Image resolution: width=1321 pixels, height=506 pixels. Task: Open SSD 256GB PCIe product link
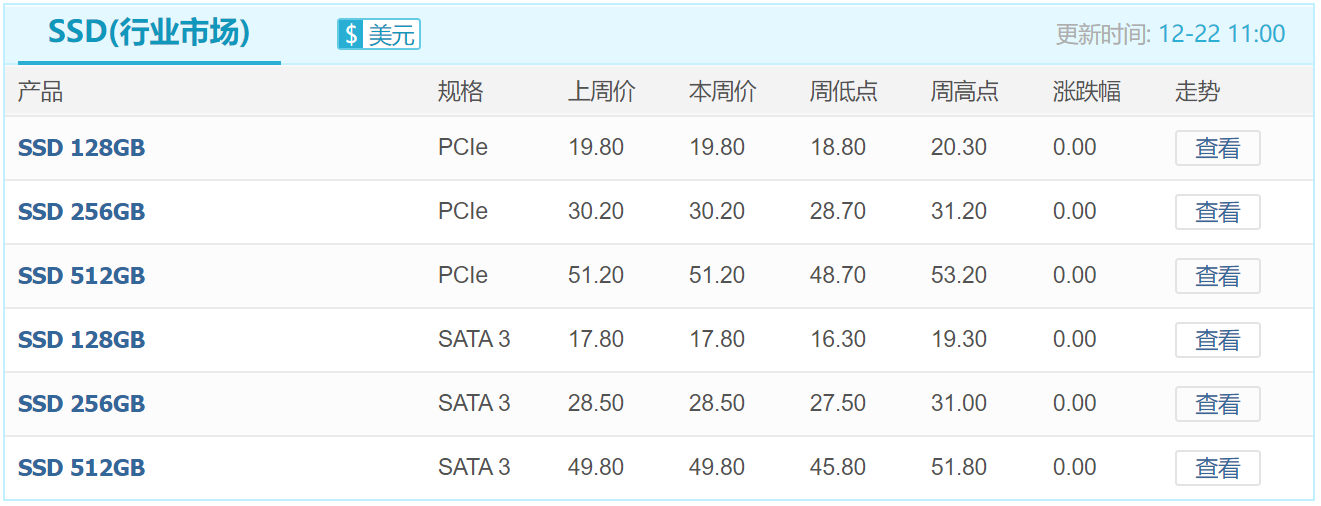[82, 212]
